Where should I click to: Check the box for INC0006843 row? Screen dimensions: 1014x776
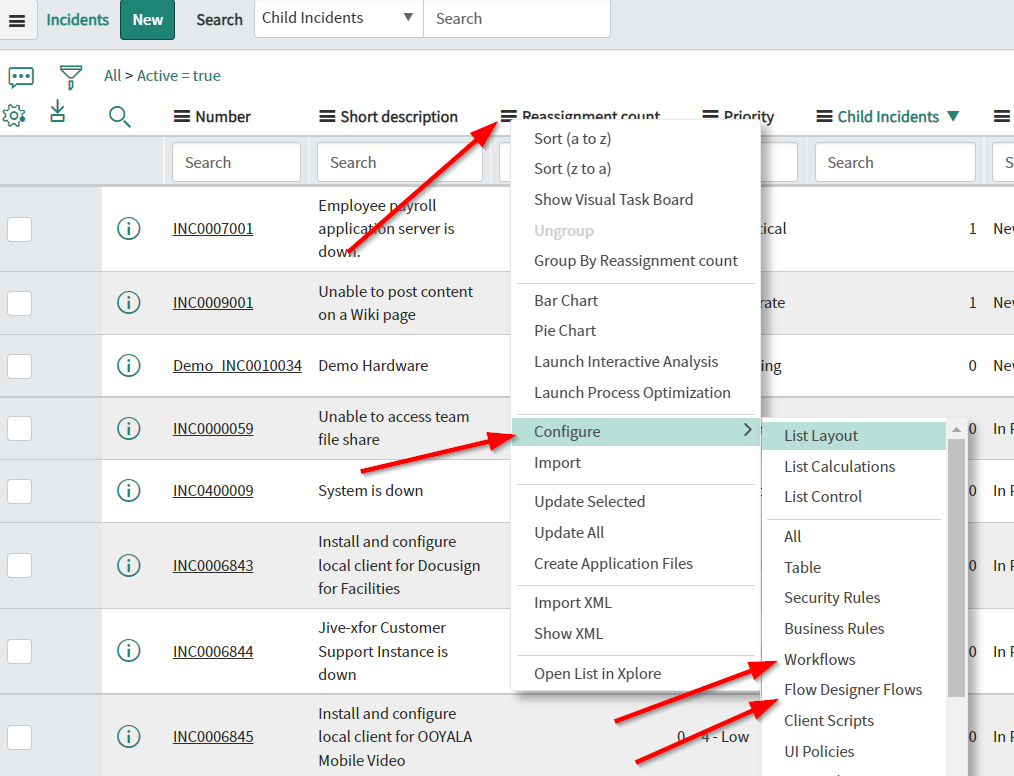[20, 565]
